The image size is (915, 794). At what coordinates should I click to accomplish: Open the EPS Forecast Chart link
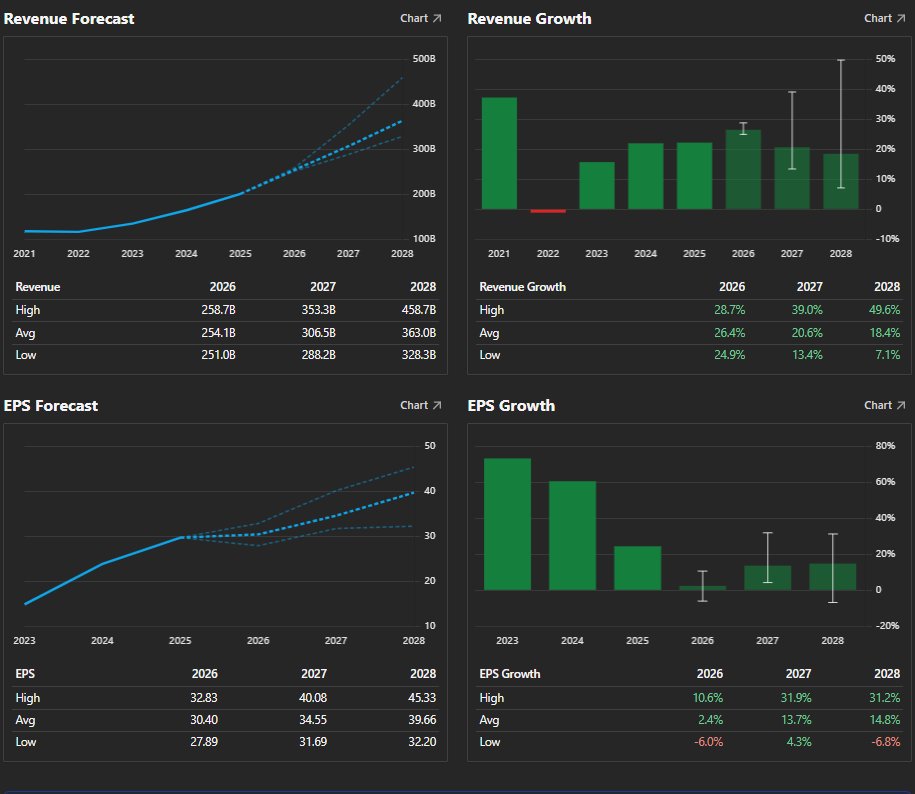420,405
